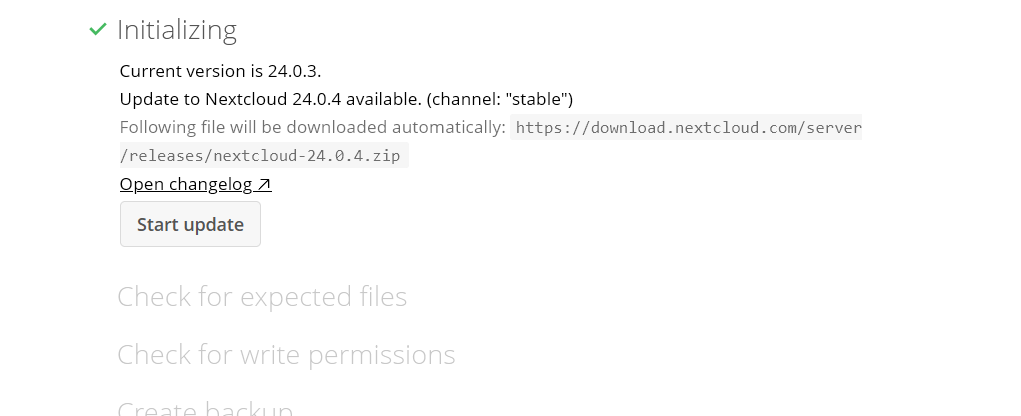
Task: Click the external arrow icon after Open changelog
Action: 264,185
